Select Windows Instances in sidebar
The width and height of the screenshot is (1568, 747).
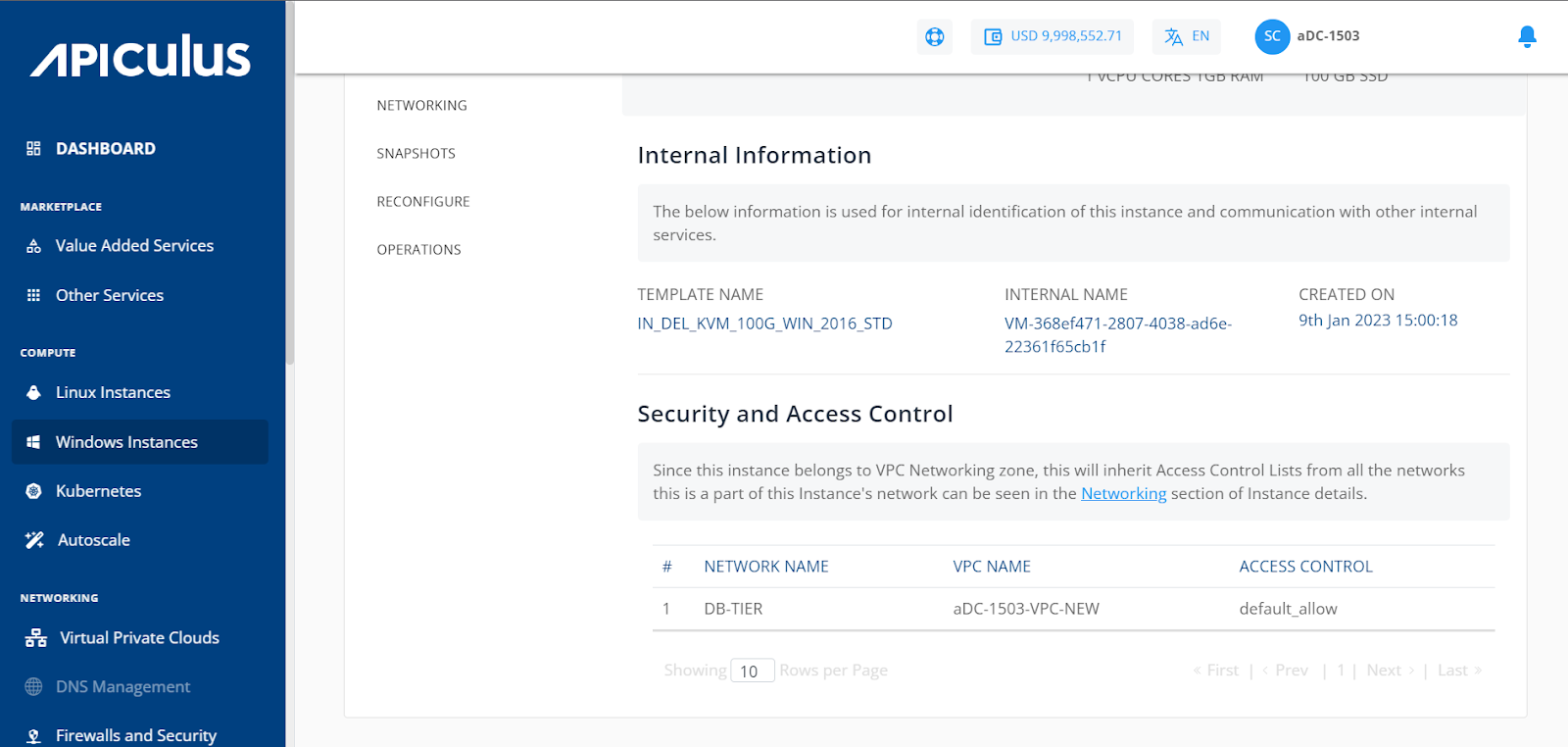[x=140, y=442]
